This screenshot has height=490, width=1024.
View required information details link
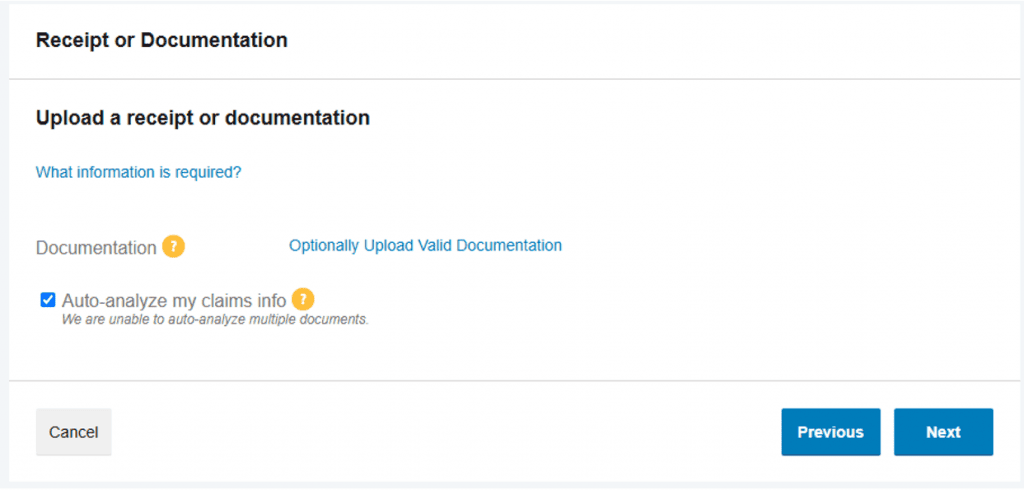tap(138, 172)
